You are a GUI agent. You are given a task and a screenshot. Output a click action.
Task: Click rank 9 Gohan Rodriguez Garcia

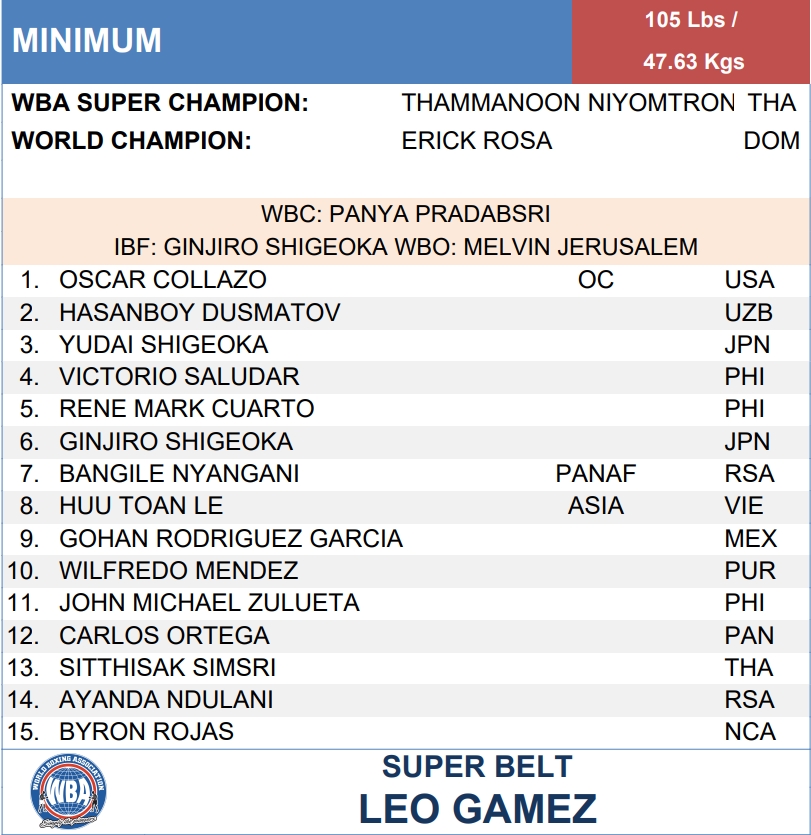(x=231, y=539)
